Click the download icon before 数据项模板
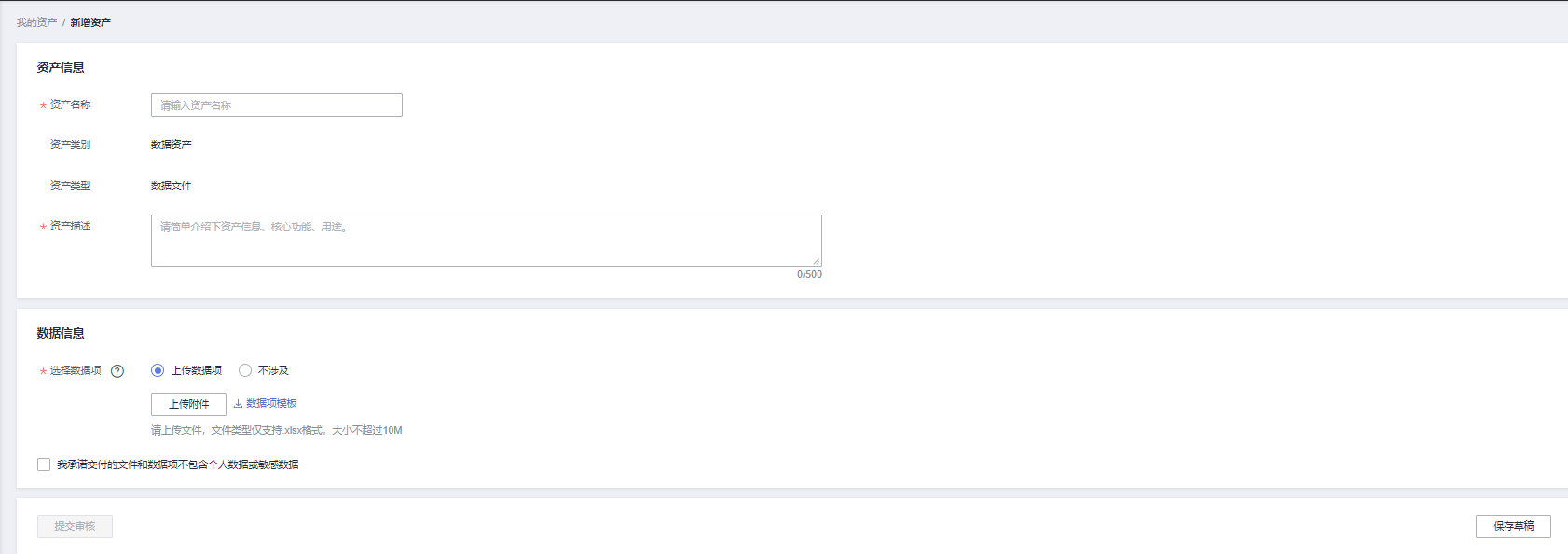Image resolution: width=1568 pixels, height=554 pixels. [238, 403]
